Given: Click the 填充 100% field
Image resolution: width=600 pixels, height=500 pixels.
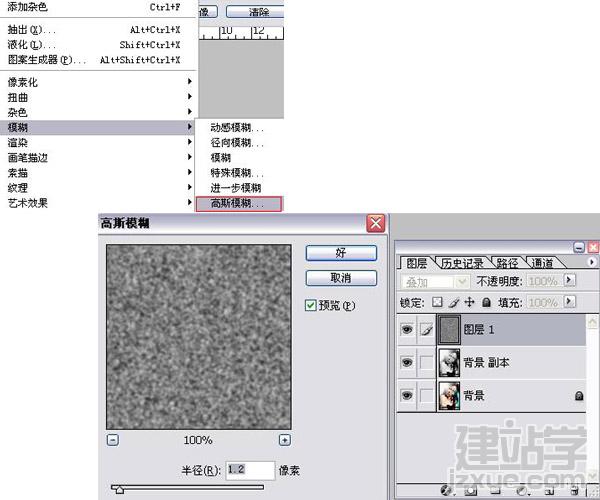Looking at the screenshot, I should click(545, 303).
